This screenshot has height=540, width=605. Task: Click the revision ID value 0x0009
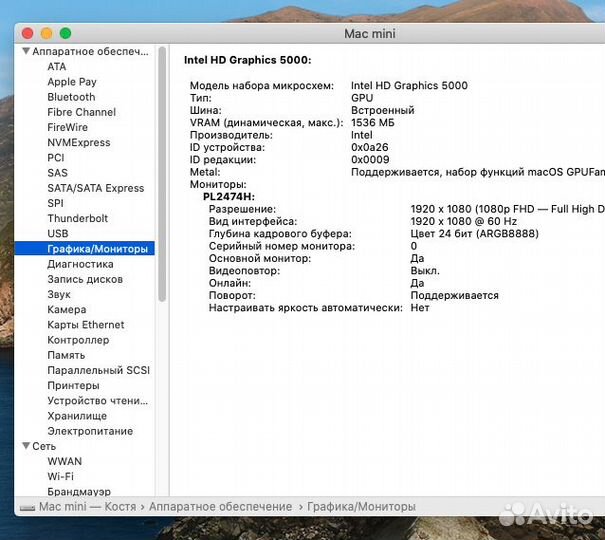point(370,159)
